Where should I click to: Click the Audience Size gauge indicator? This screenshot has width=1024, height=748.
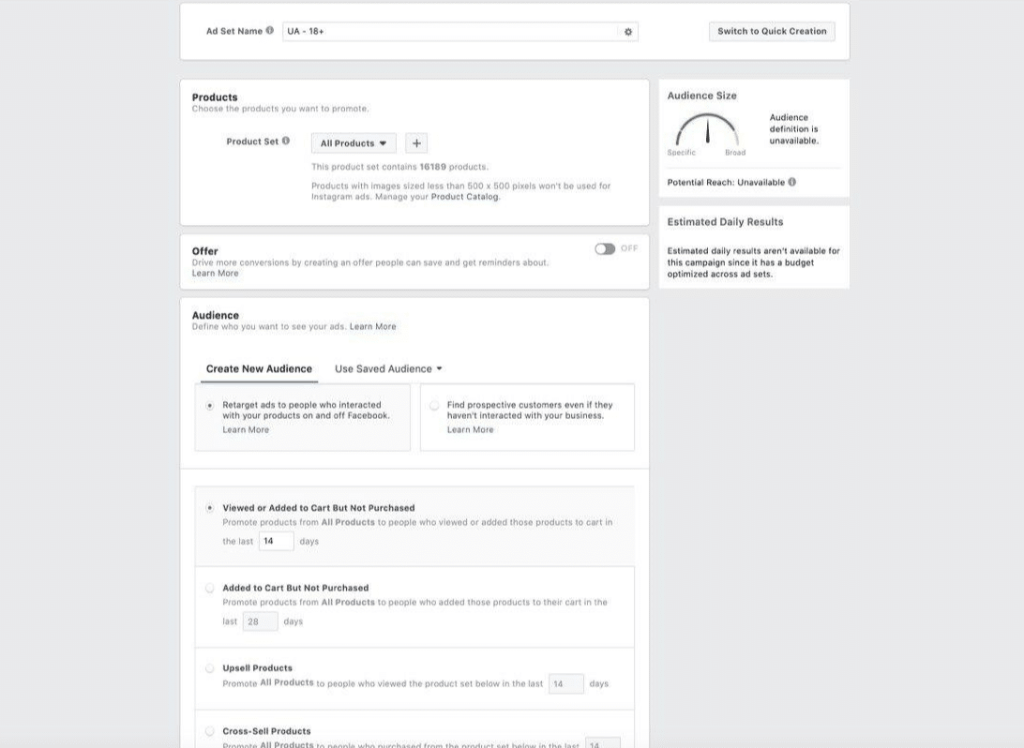[x=707, y=133]
